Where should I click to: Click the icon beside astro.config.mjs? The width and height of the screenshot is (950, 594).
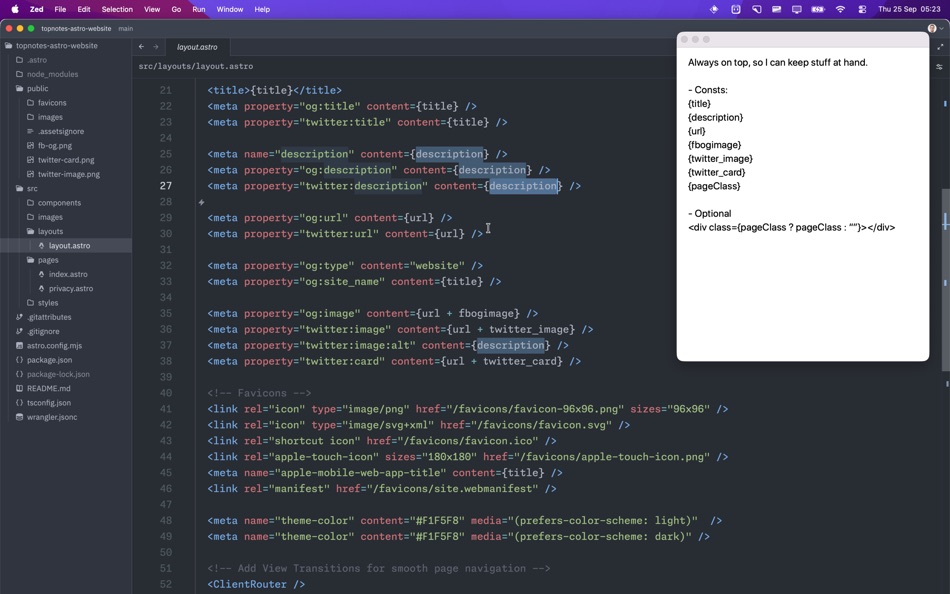(x=22, y=345)
